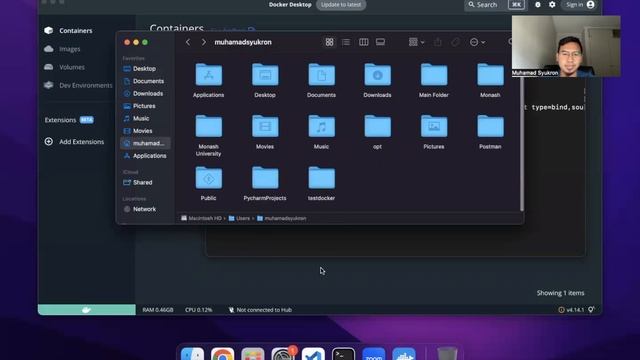Open the Music folder in Finder grid

point(321,126)
